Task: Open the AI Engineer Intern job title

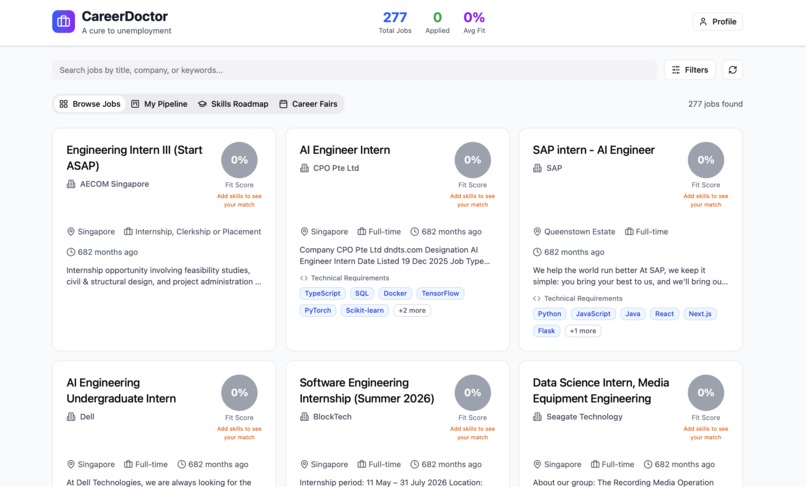Action: (345, 150)
